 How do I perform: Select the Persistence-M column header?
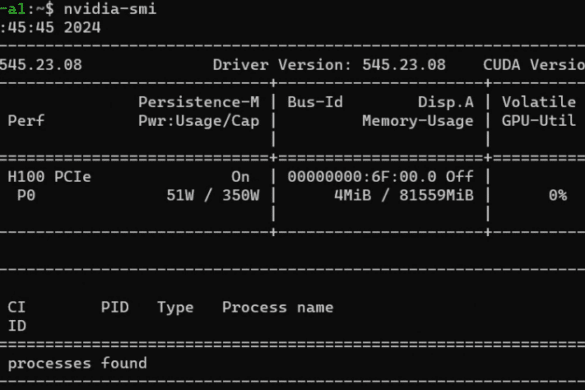click(x=199, y=102)
